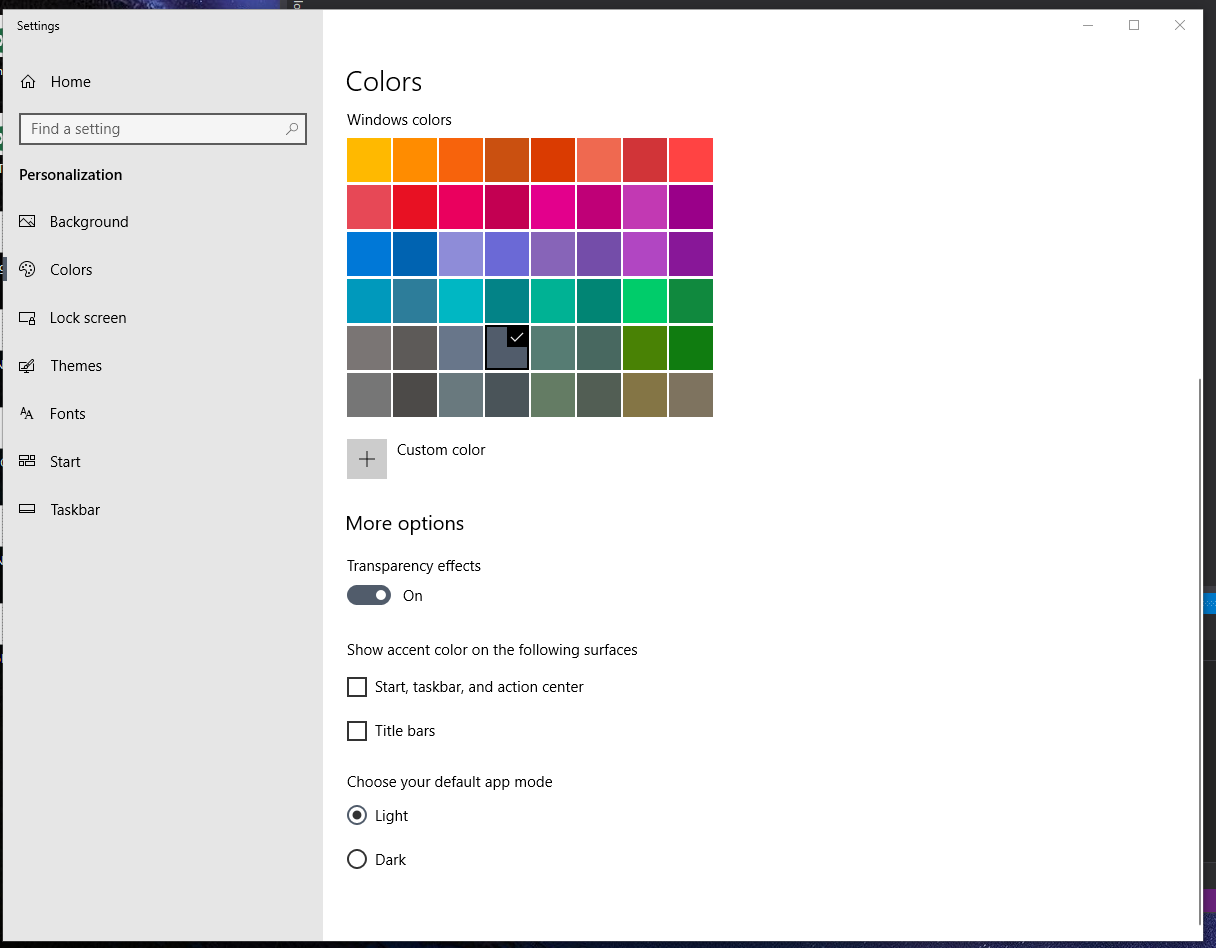Turn off Transparency effects
Viewport: 1216px width, 948px height.
pos(369,595)
